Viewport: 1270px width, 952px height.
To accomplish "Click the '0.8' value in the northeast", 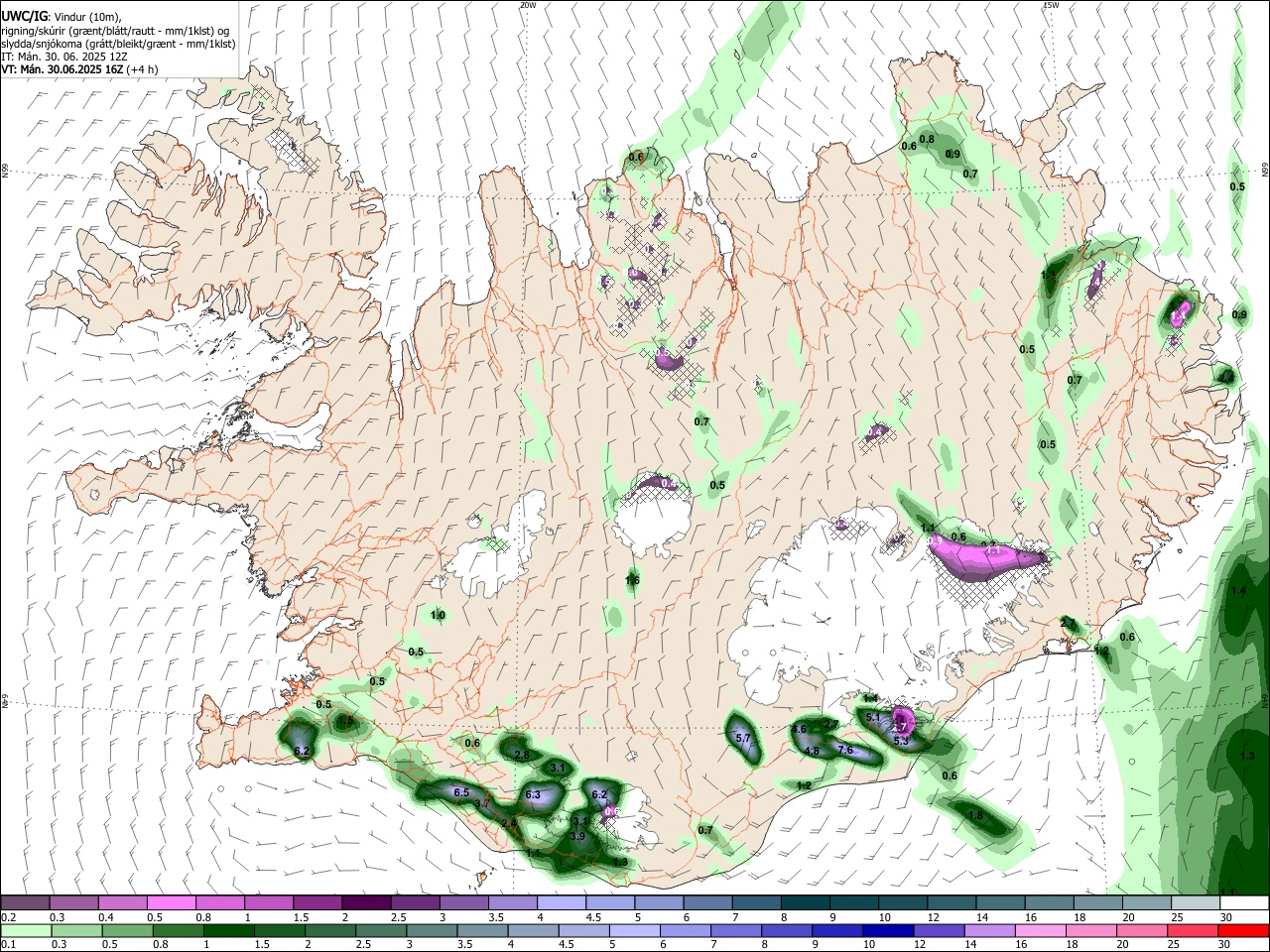I will (x=927, y=140).
